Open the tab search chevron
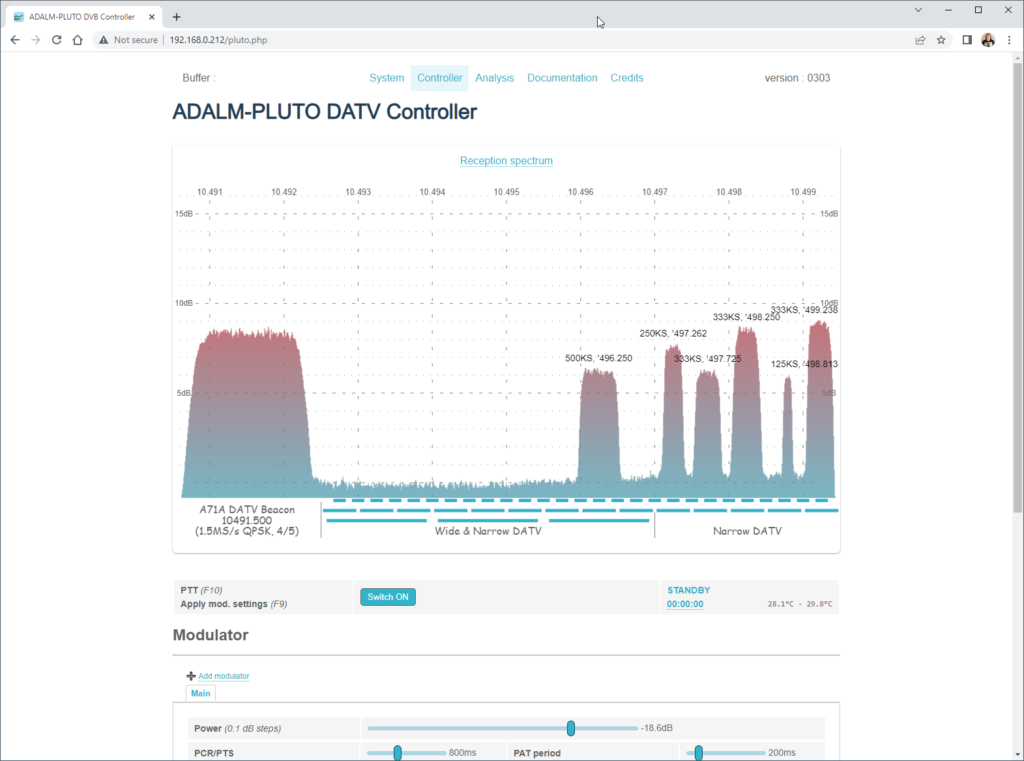 tap(918, 10)
